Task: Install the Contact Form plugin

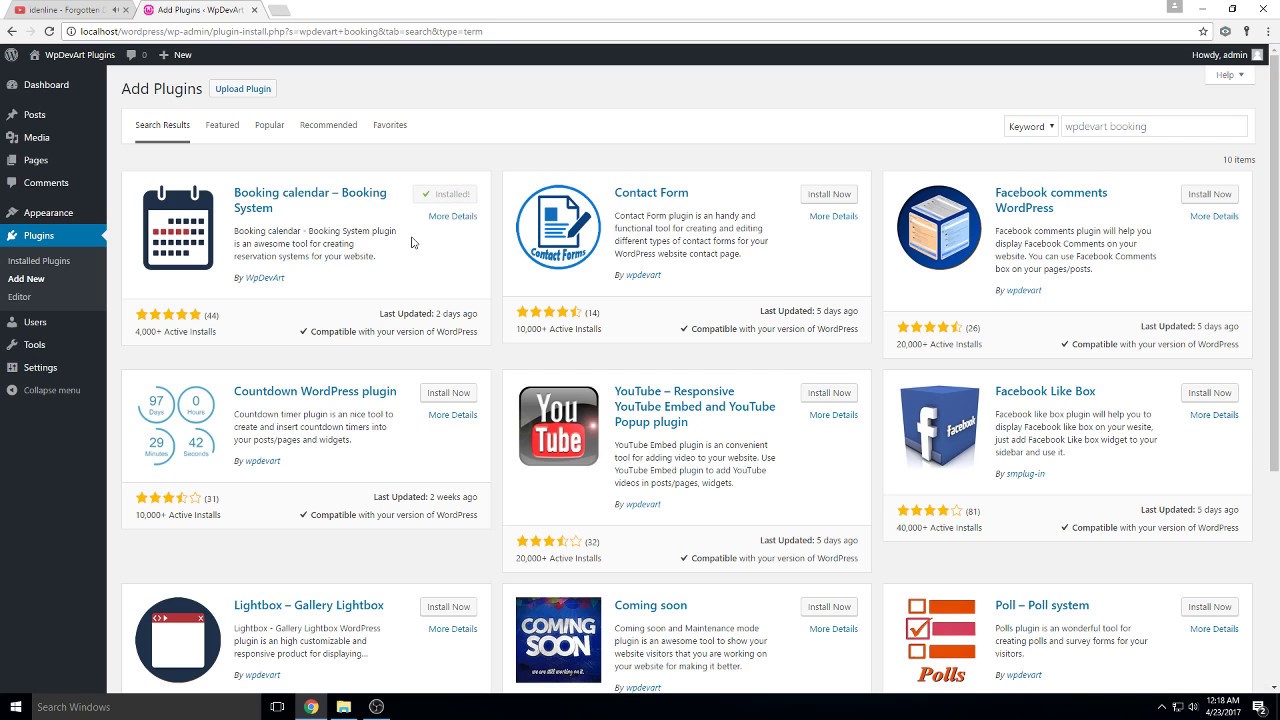Action: click(x=829, y=194)
